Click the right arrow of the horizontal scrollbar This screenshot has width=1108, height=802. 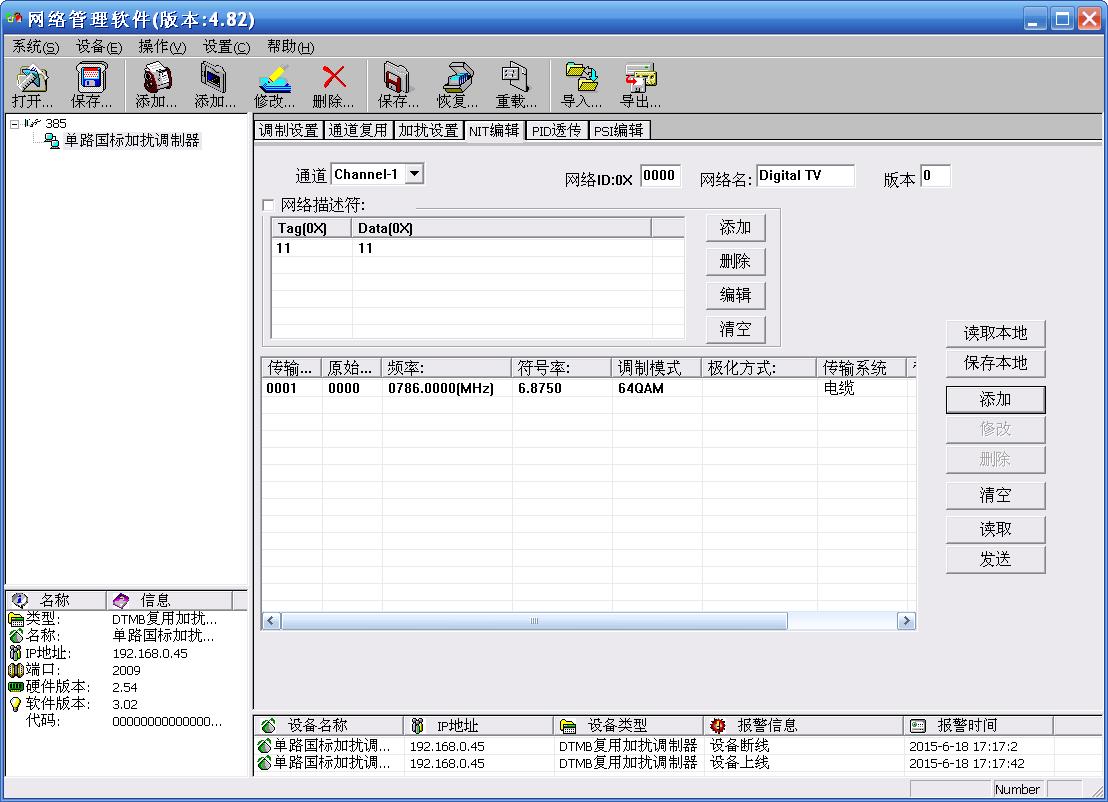[x=906, y=621]
